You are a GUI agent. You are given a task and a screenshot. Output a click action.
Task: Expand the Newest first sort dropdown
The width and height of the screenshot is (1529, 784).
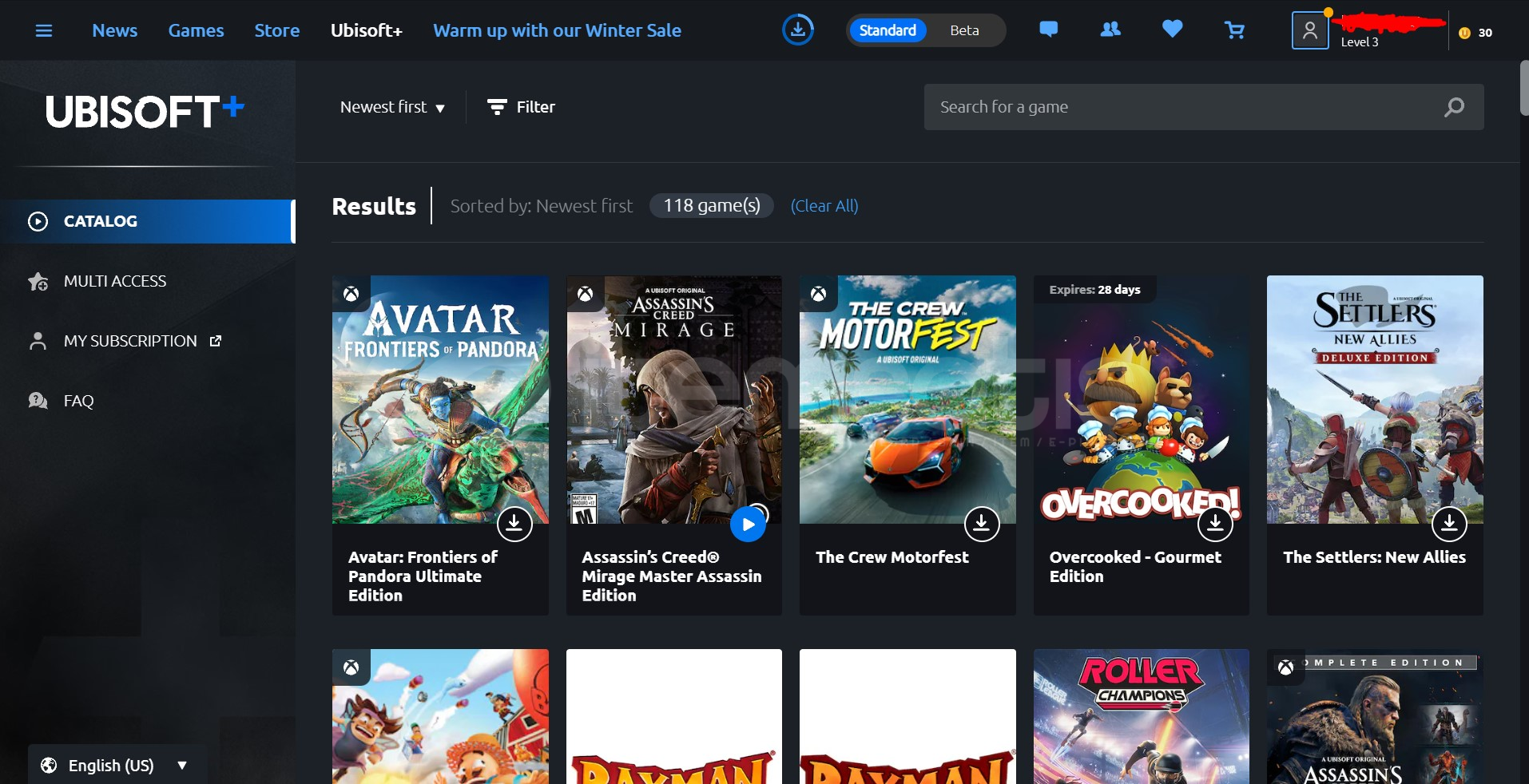point(392,107)
